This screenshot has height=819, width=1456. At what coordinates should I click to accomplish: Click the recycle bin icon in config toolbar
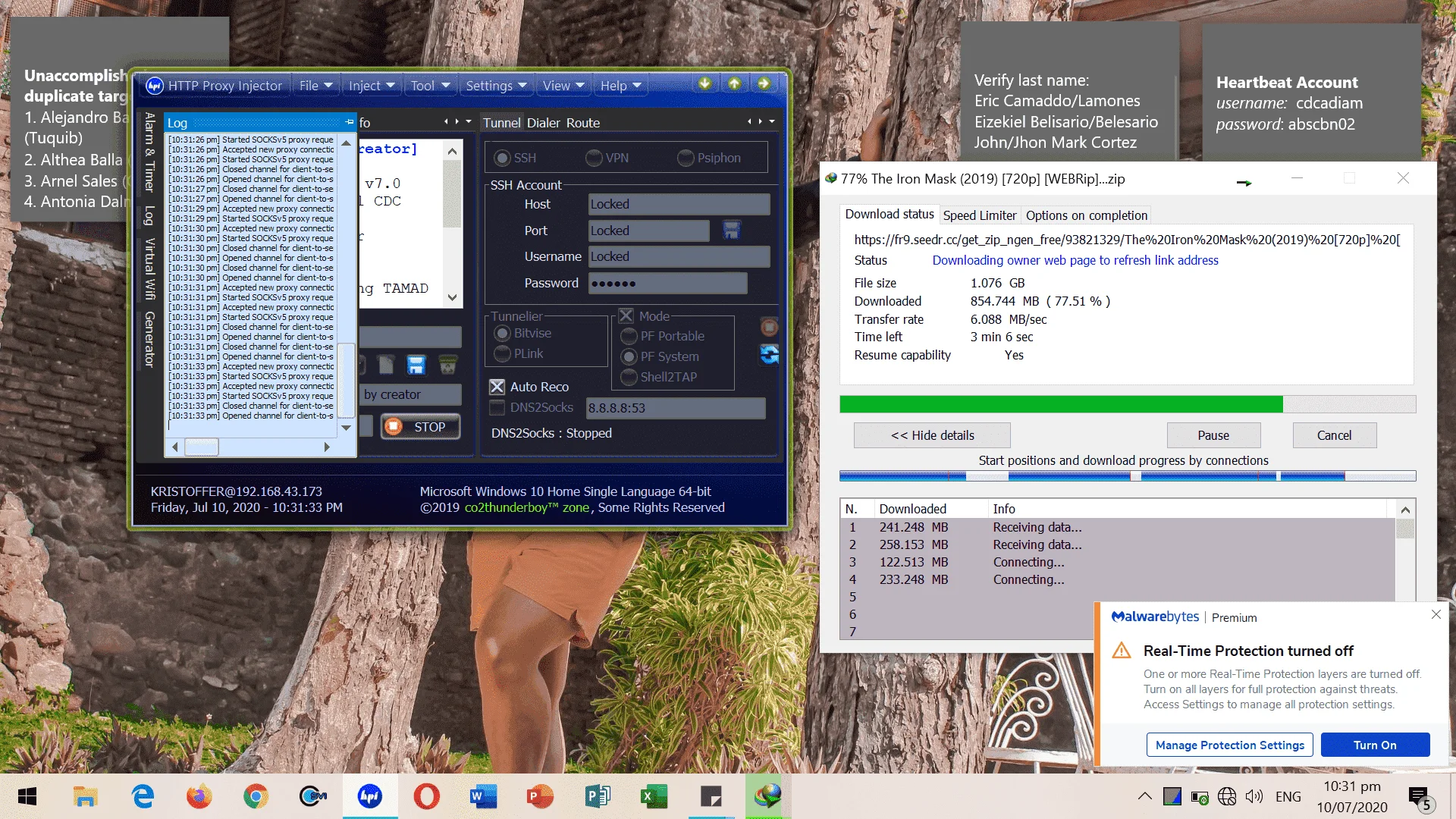click(448, 366)
